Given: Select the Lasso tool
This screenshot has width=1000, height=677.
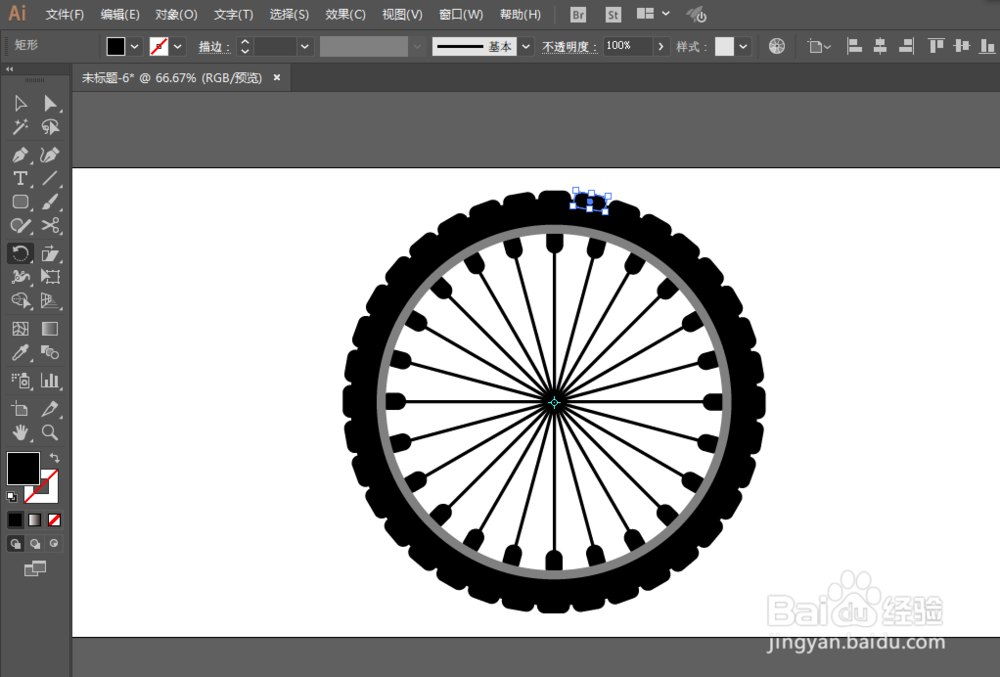Looking at the screenshot, I should pos(50,127).
